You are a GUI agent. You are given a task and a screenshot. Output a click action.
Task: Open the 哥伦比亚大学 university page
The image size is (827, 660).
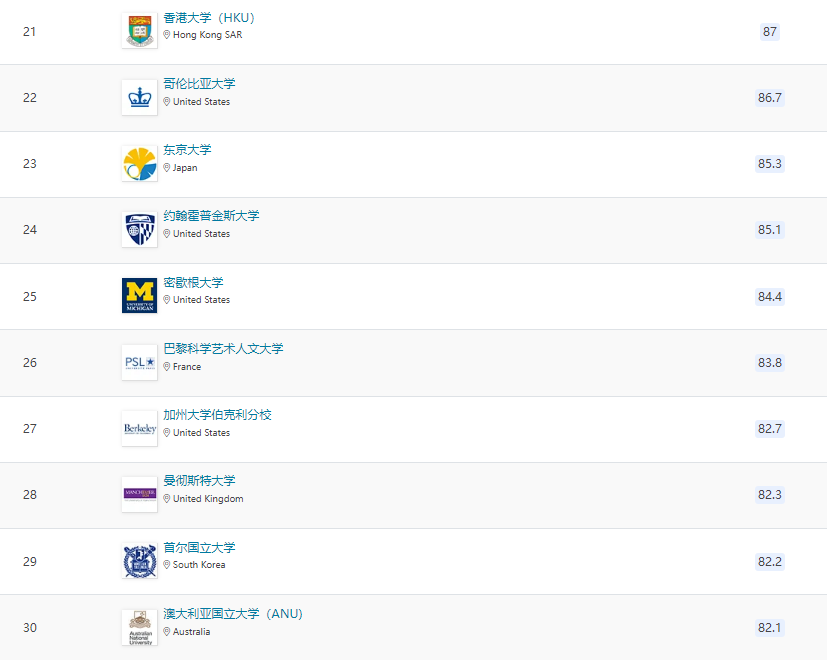[x=194, y=83]
